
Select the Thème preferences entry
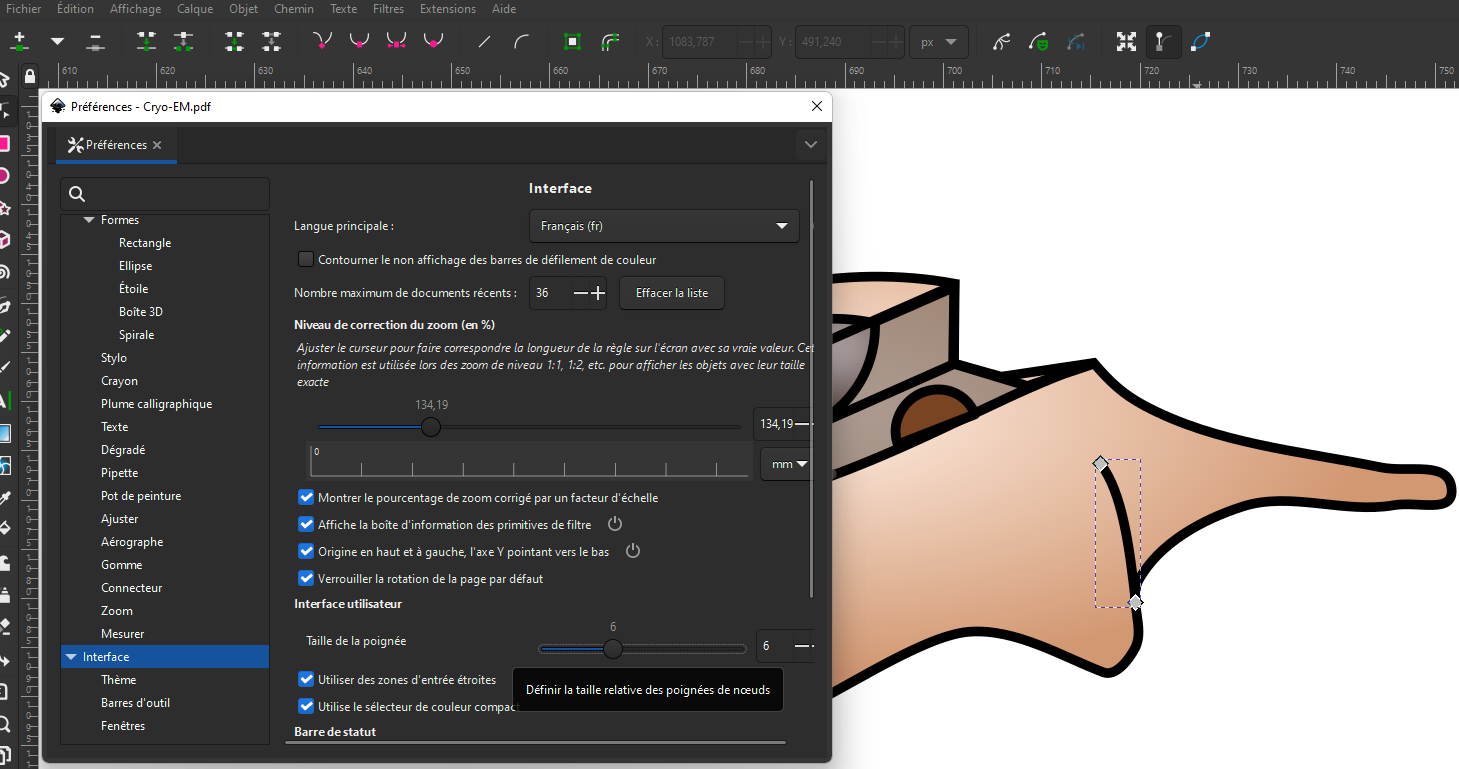(118, 679)
